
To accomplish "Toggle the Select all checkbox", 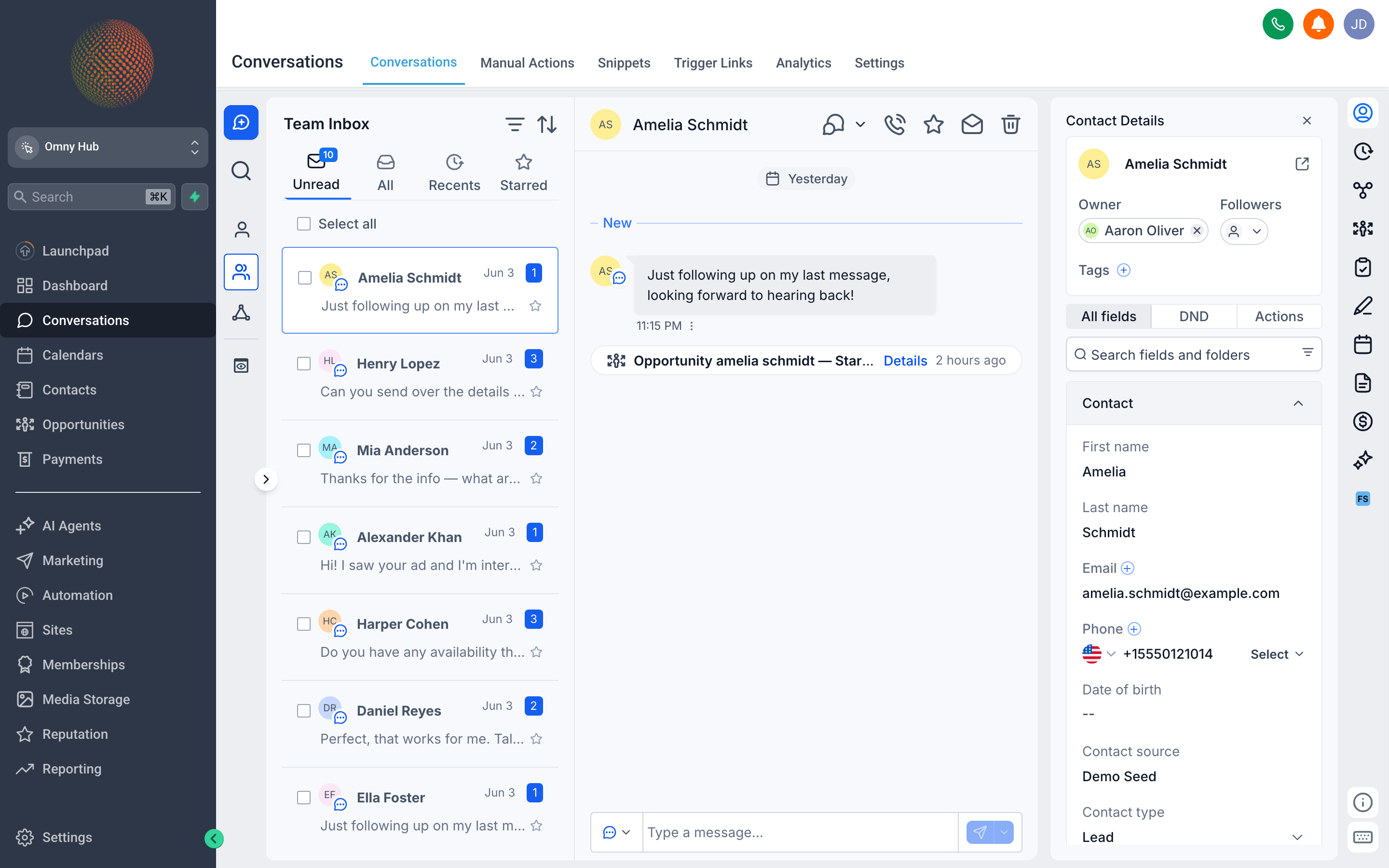I will click(x=304, y=224).
